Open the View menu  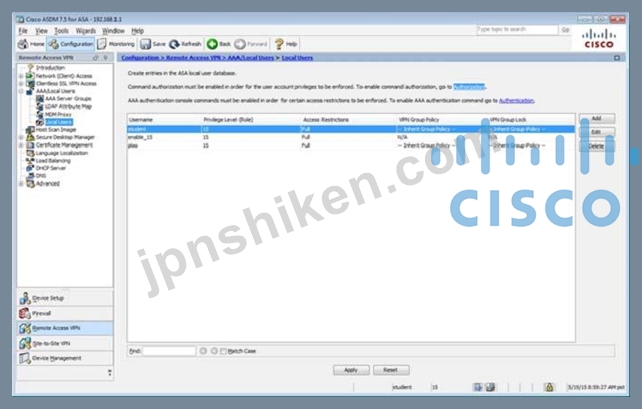pyautogui.click(x=41, y=31)
